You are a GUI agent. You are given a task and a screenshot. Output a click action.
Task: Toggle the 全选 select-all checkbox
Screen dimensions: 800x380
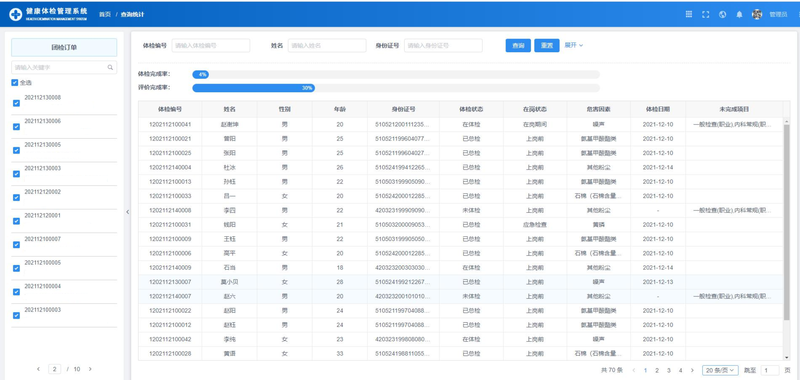[14, 83]
